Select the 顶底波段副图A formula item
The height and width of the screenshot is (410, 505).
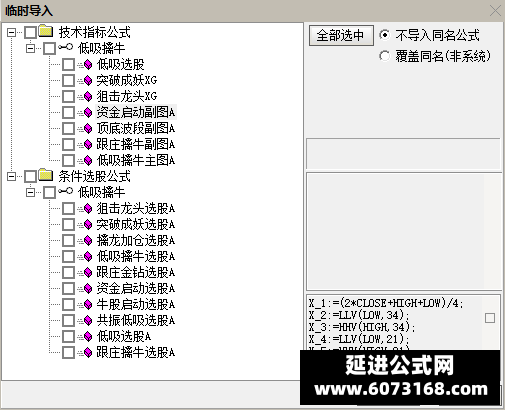point(136,128)
